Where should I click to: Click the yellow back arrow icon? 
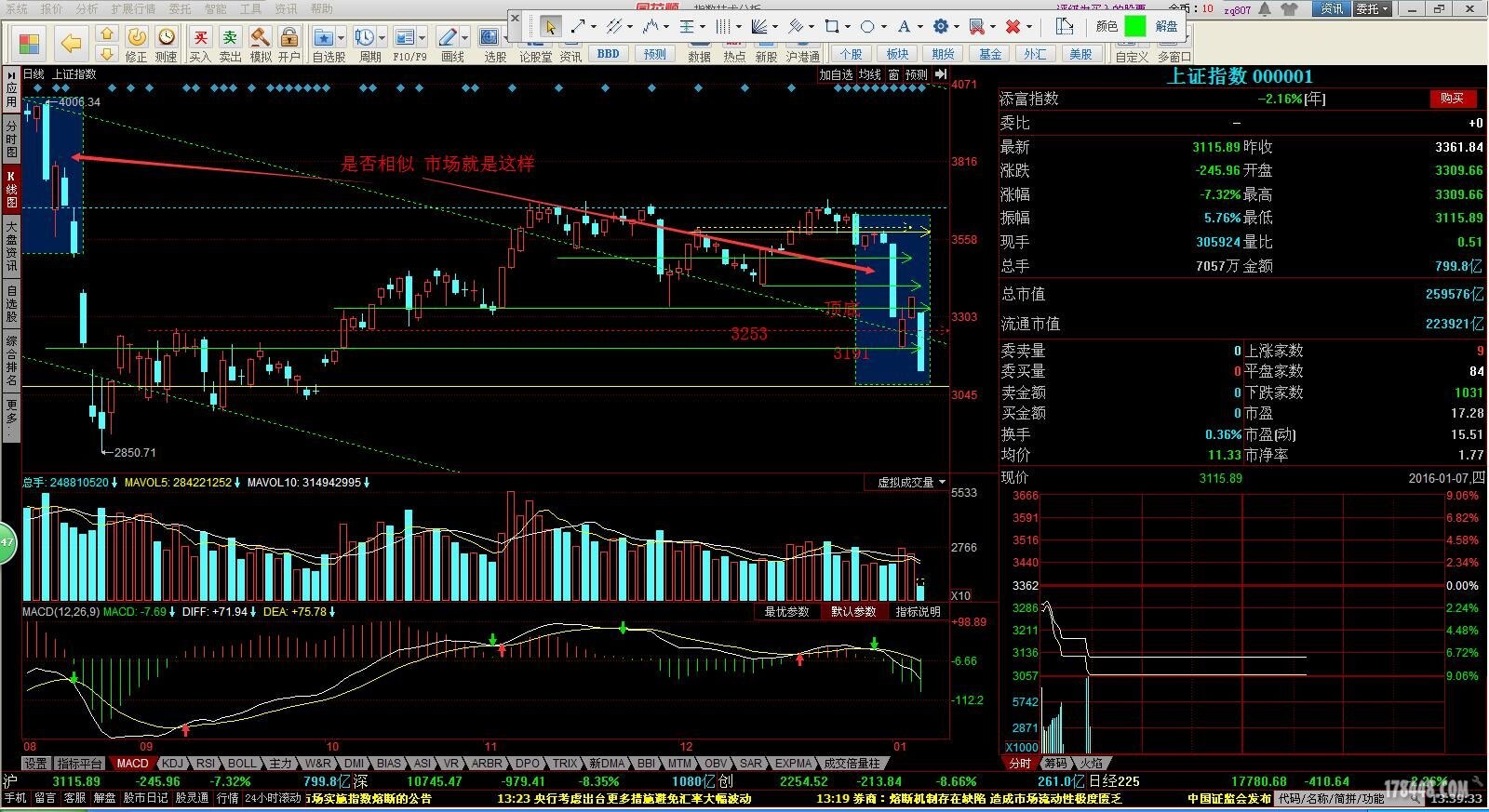[71, 43]
